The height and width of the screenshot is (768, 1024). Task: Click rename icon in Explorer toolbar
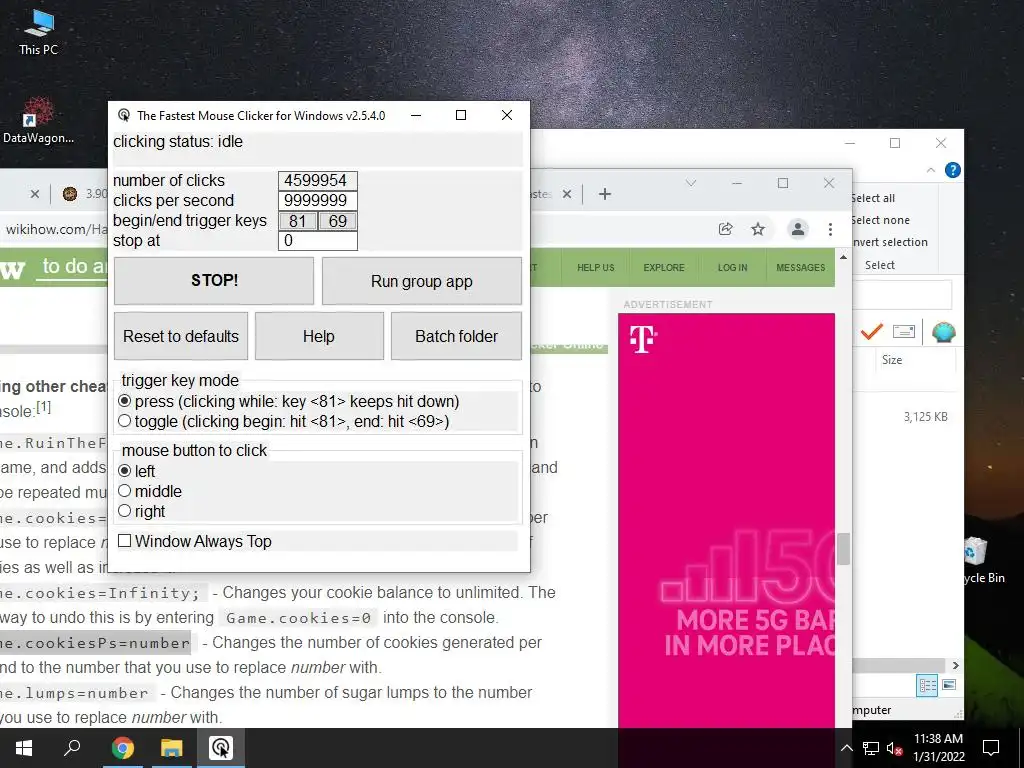pos(904,332)
